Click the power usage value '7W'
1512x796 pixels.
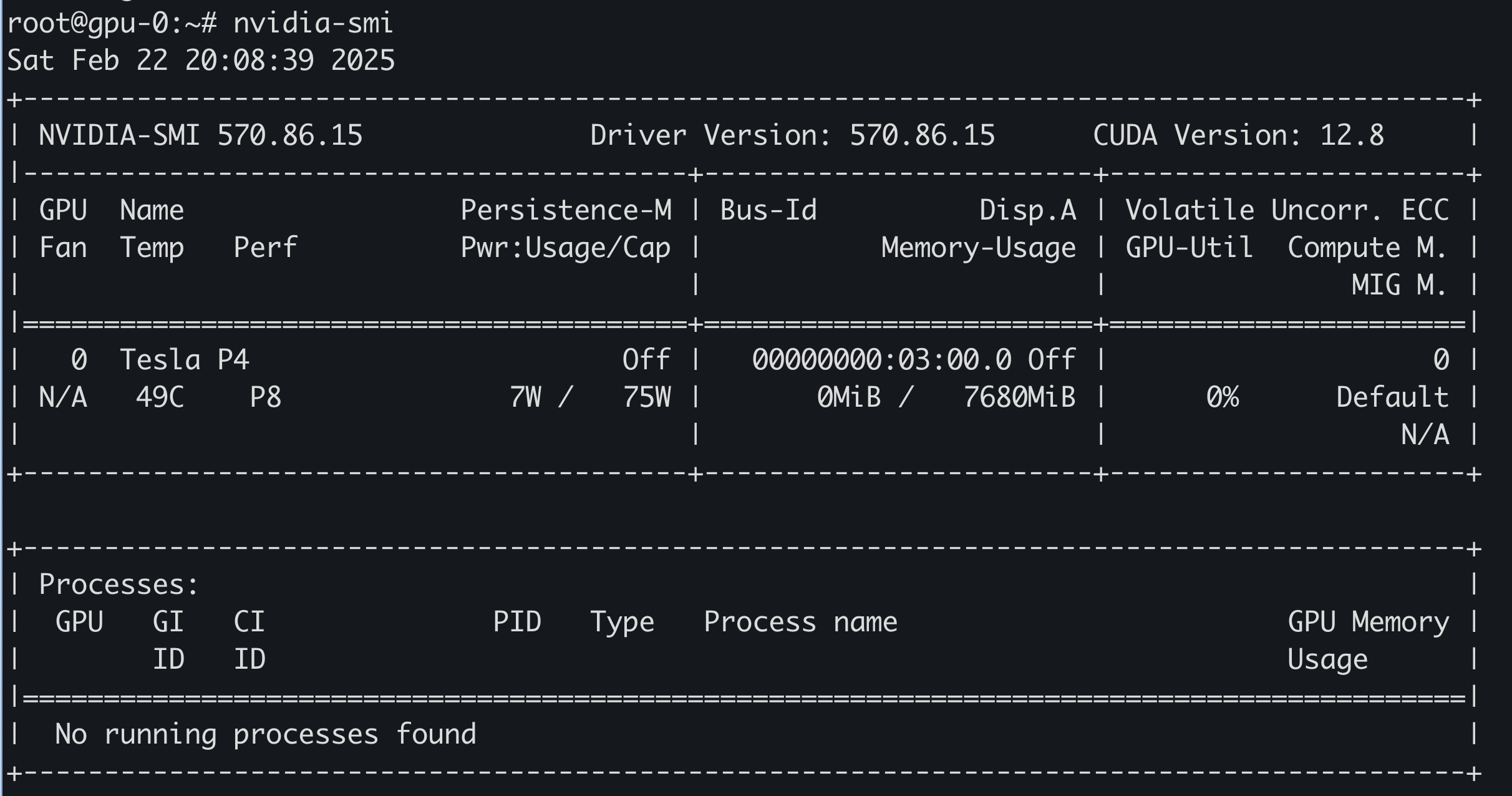point(525,397)
